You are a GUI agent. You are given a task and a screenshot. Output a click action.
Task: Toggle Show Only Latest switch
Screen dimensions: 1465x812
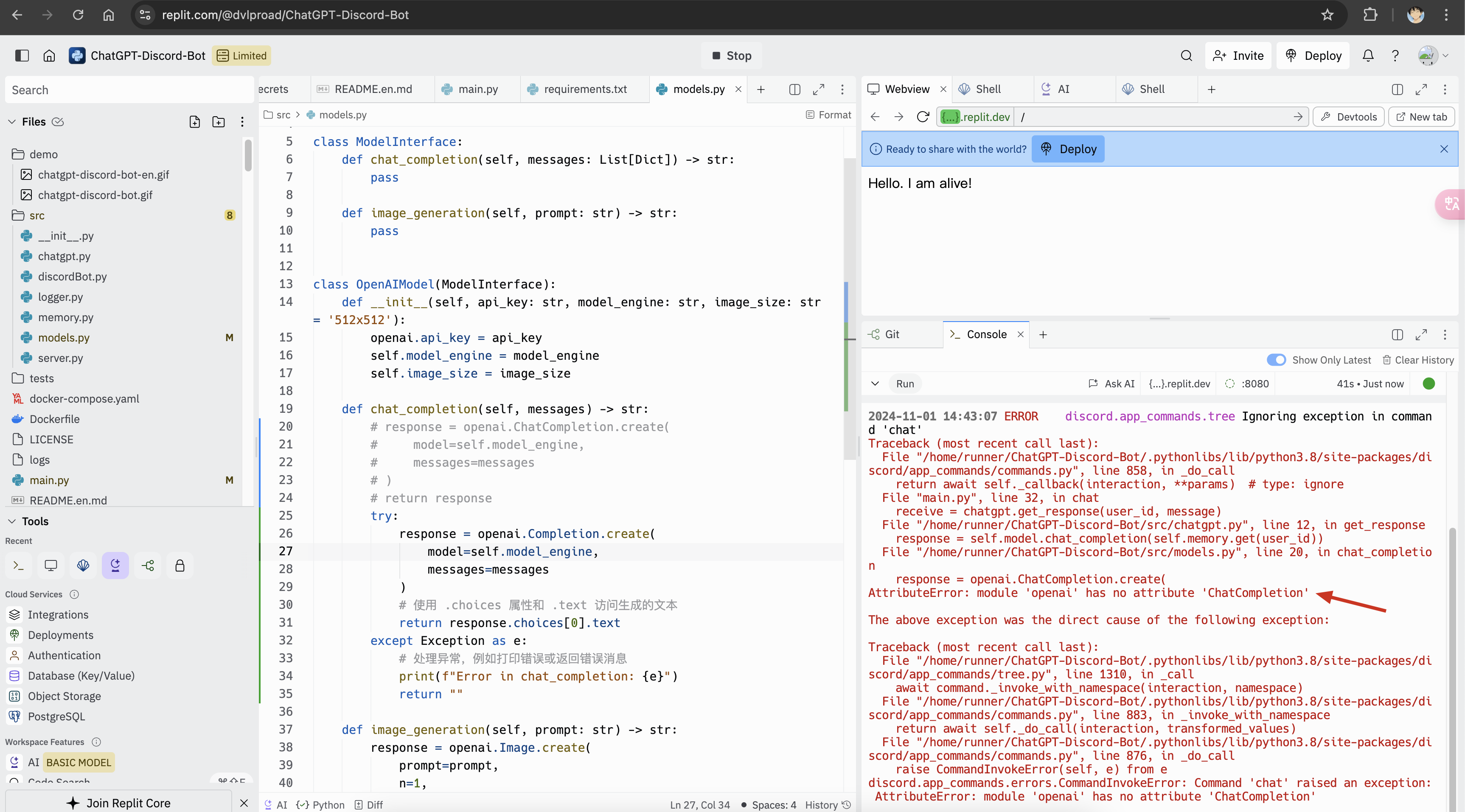1276,360
